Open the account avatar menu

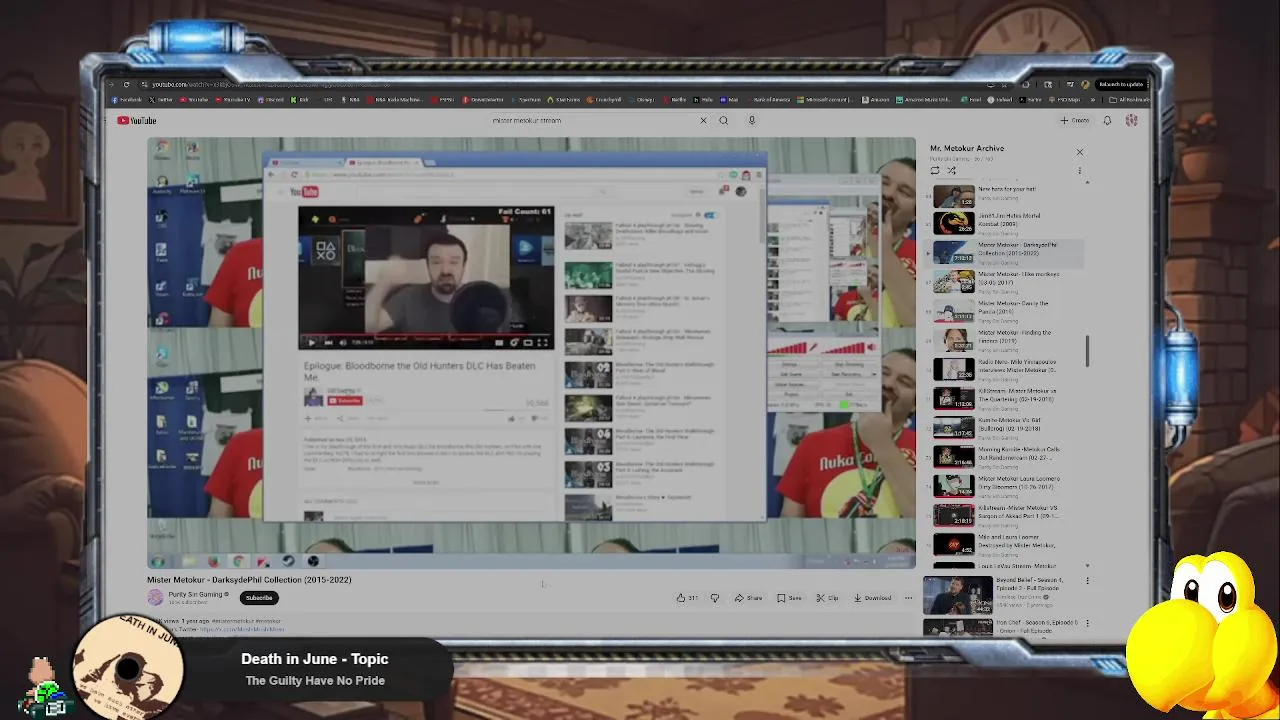(x=1132, y=120)
